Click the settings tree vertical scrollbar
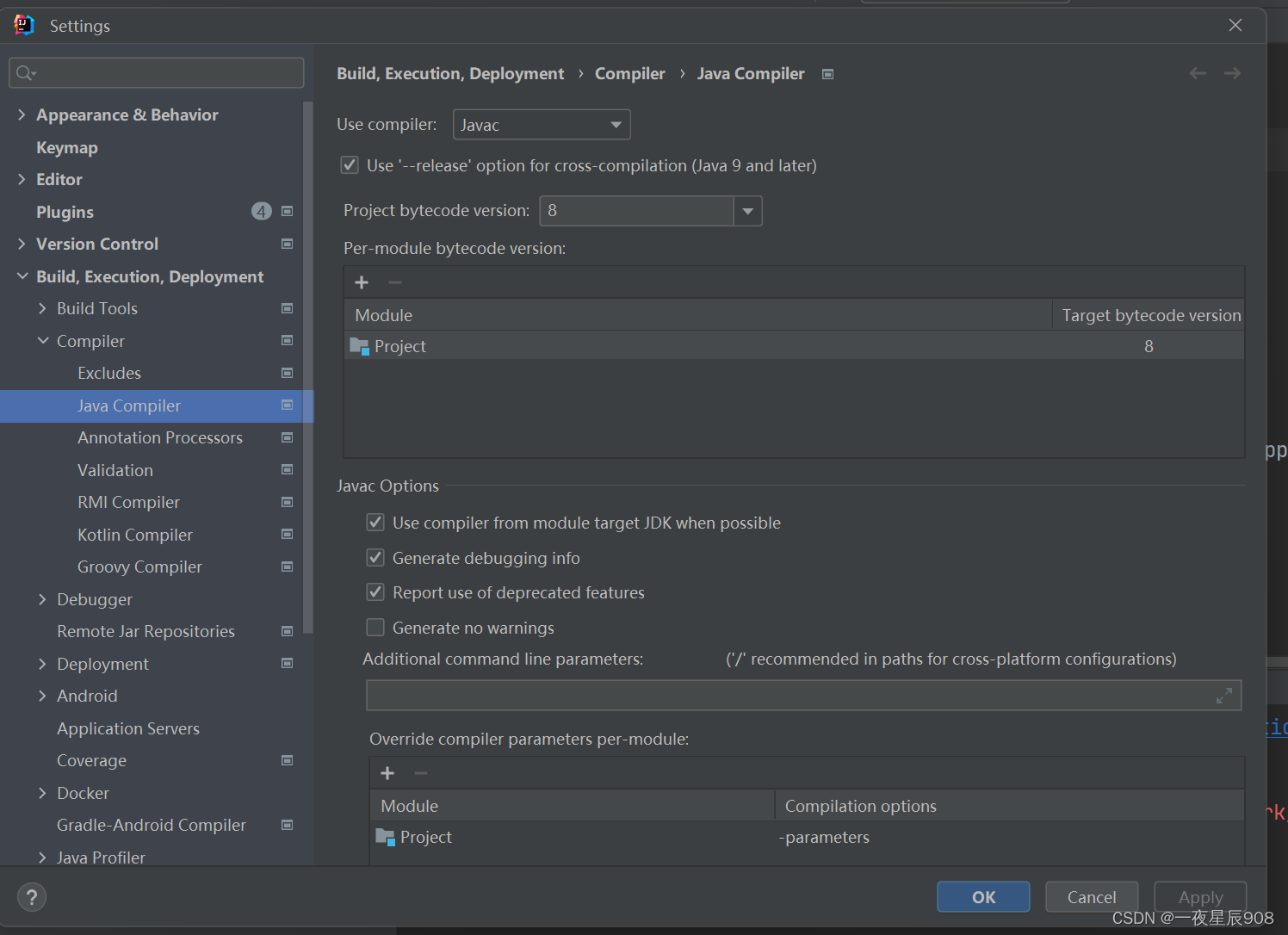The width and height of the screenshot is (1288, 935). pyautogui.click(x=308, y=368)
